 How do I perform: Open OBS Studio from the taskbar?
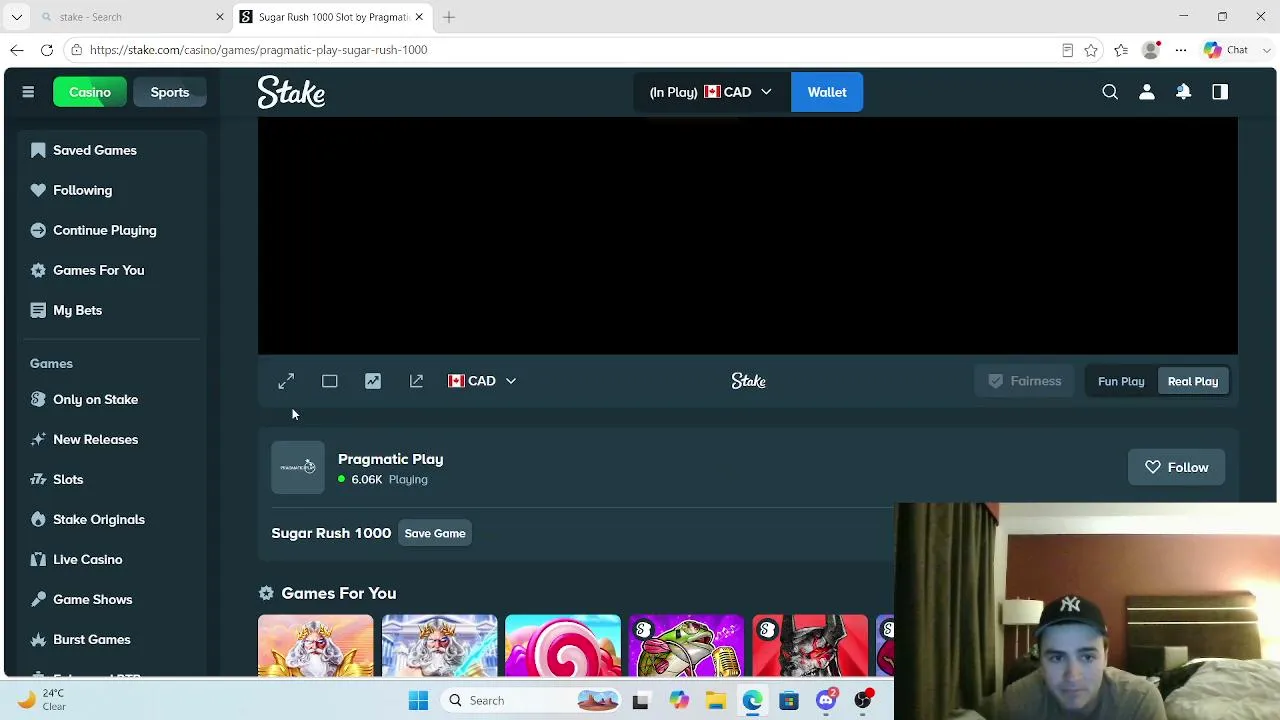863,700
